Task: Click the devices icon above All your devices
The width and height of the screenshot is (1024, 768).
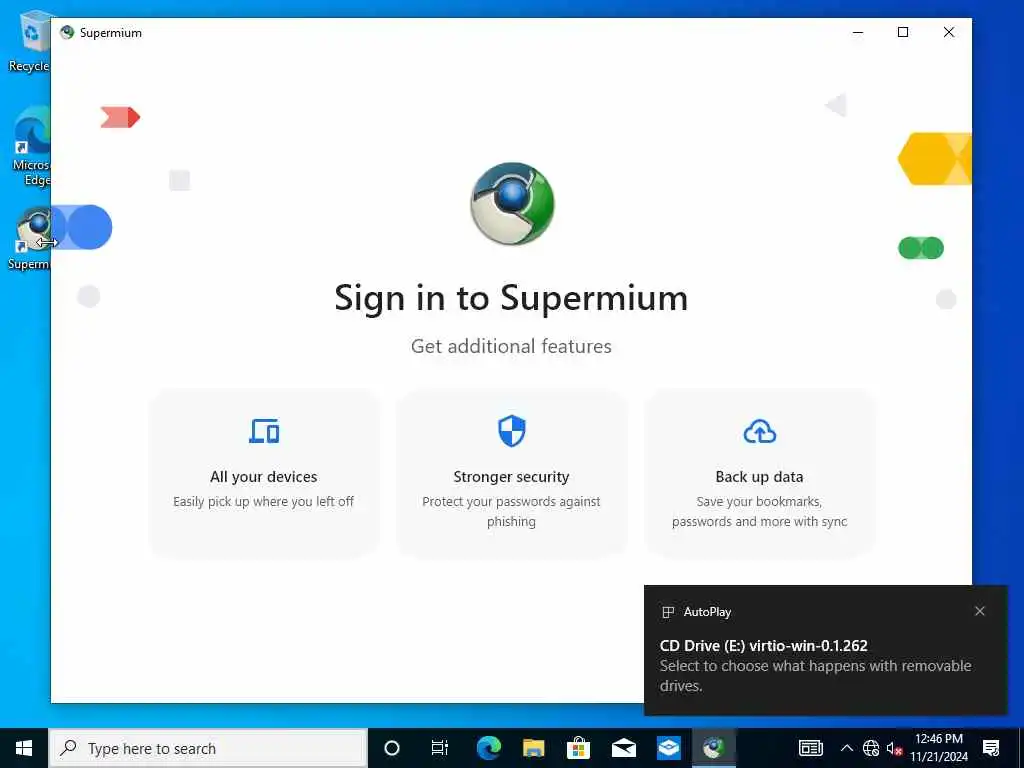Action: (x=264, y=431)
